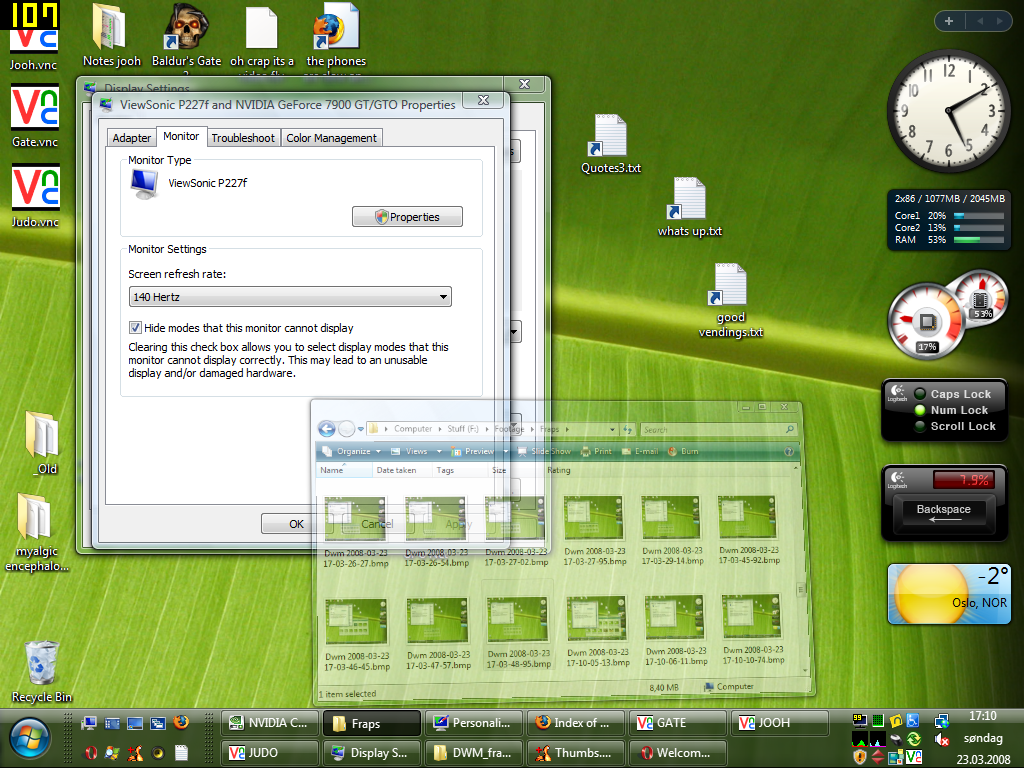Click the analog clock gadget
1024x768 pixels.
coord(948,110)
